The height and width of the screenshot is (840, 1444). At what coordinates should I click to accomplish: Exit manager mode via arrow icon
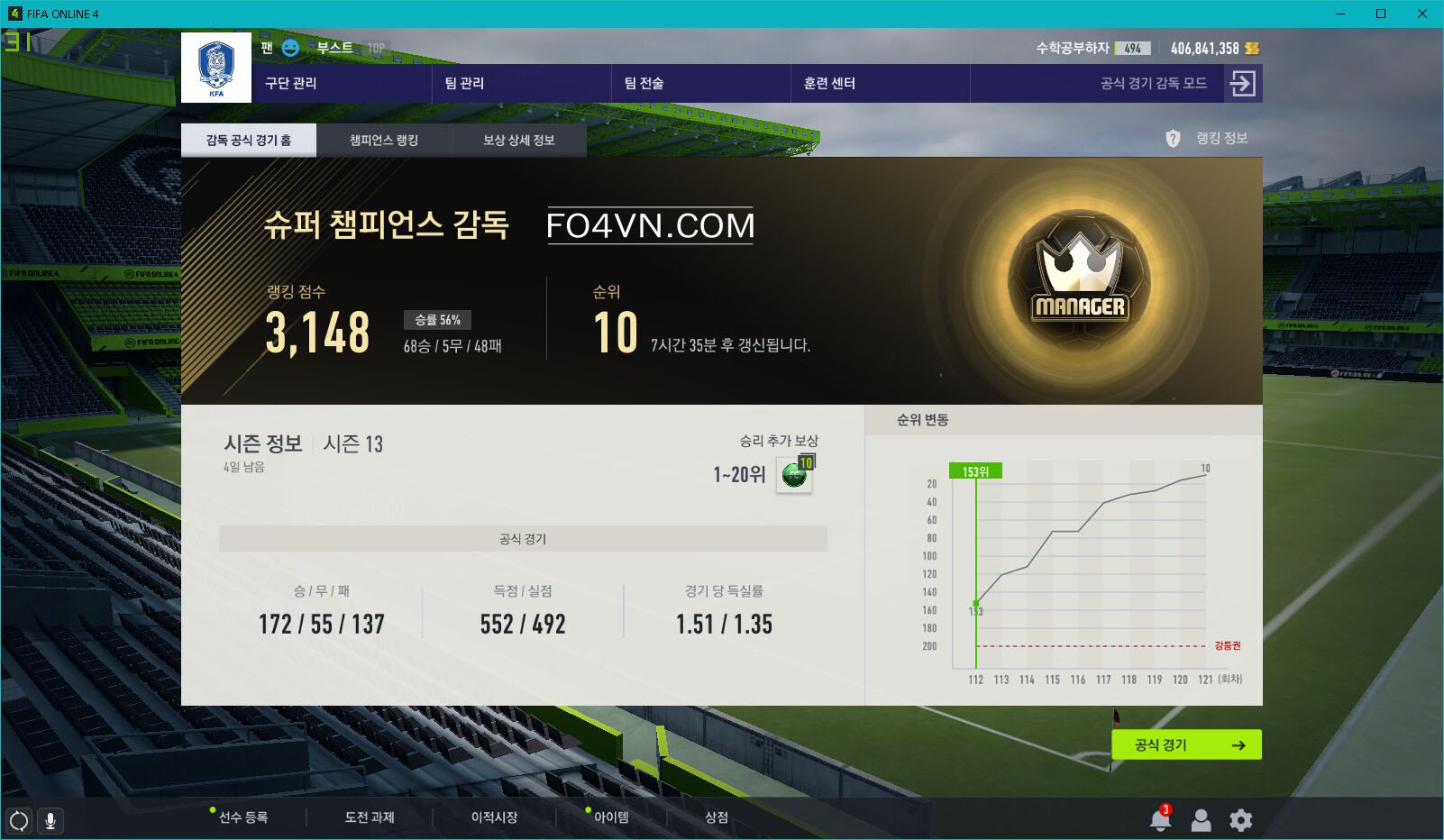tap(1242, 83)
